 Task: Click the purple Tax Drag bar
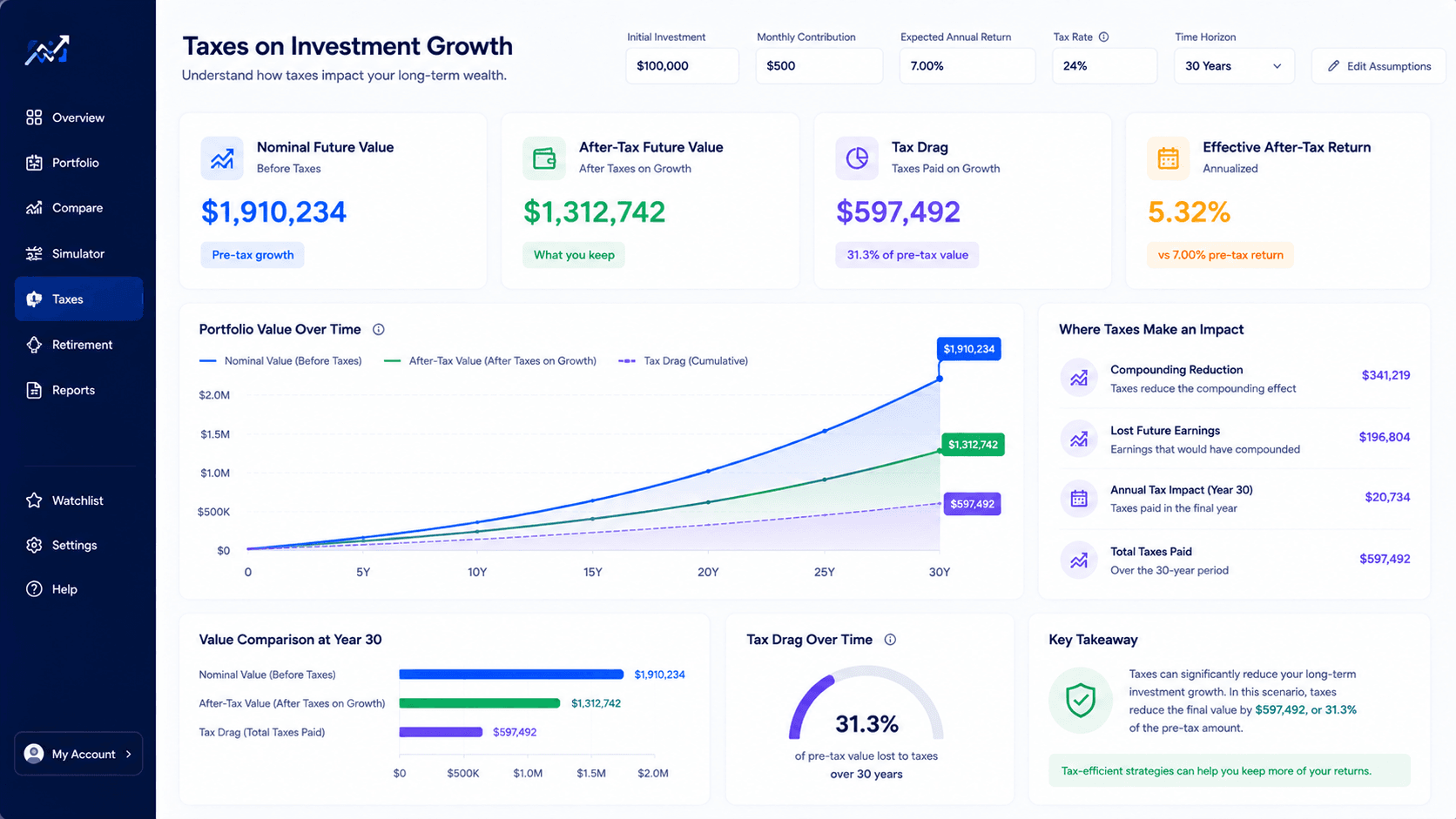tap(441, 732)
